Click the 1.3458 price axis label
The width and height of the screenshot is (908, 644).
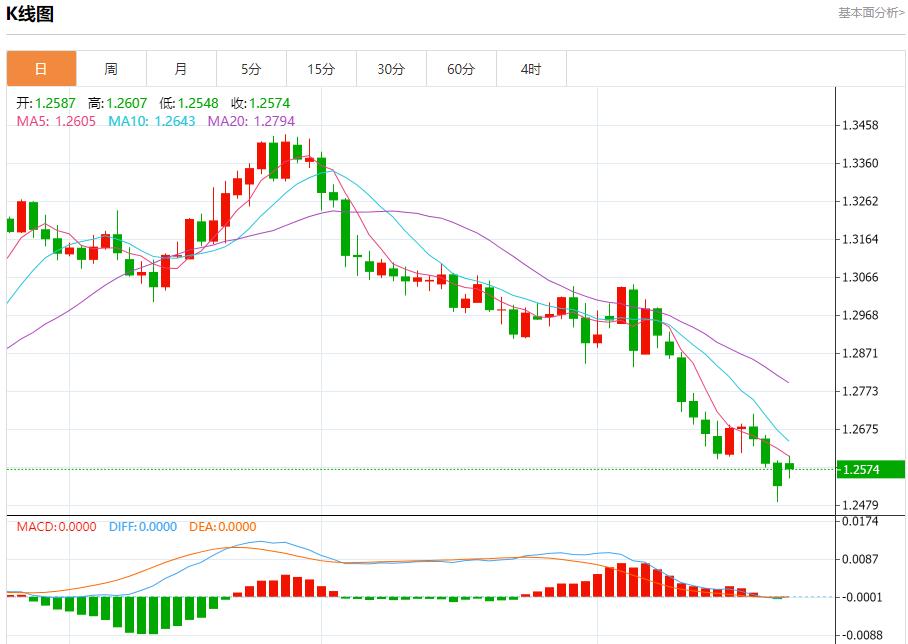tap(860, 126)
